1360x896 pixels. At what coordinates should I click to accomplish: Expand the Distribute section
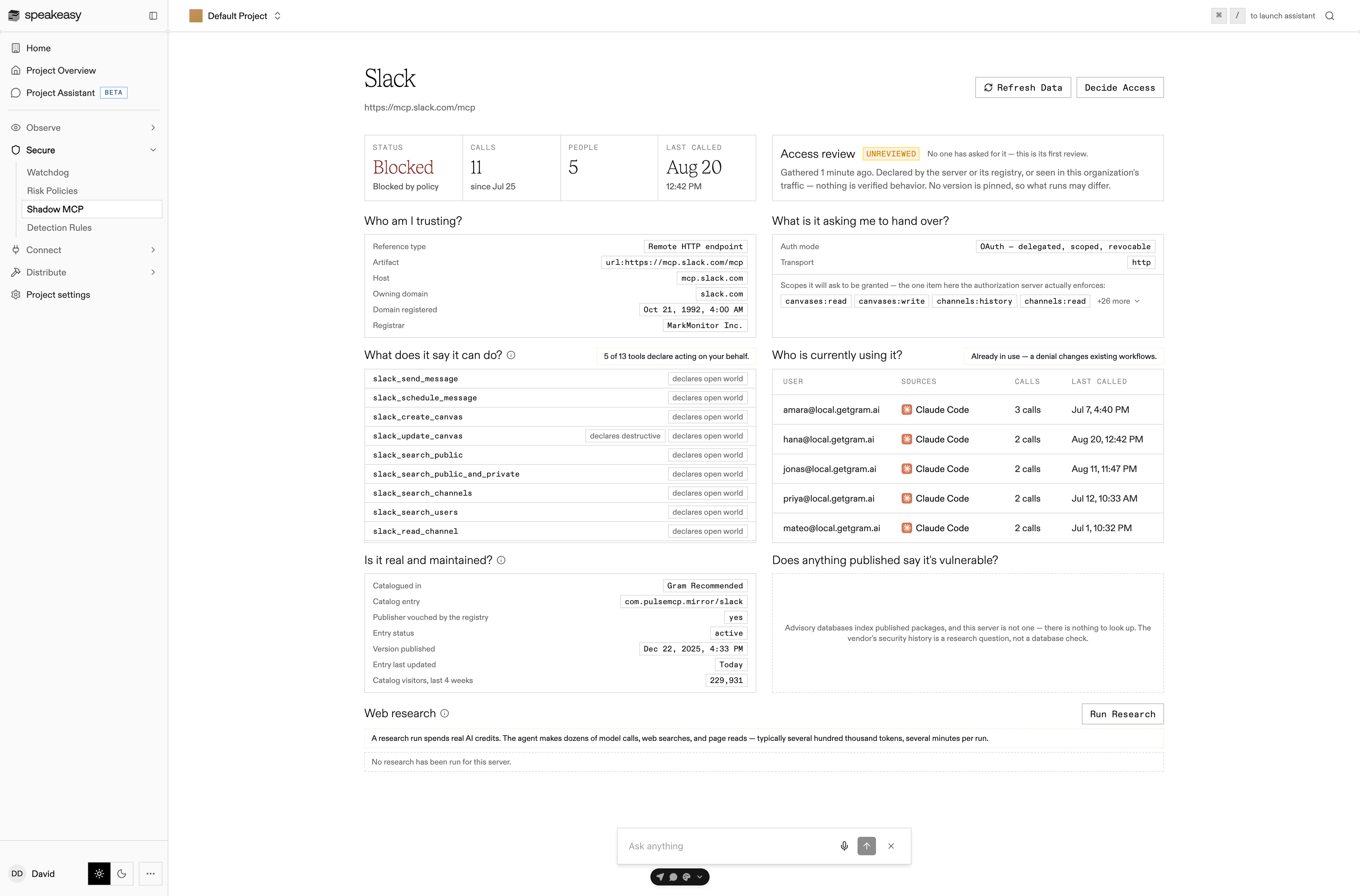[84, 272]
